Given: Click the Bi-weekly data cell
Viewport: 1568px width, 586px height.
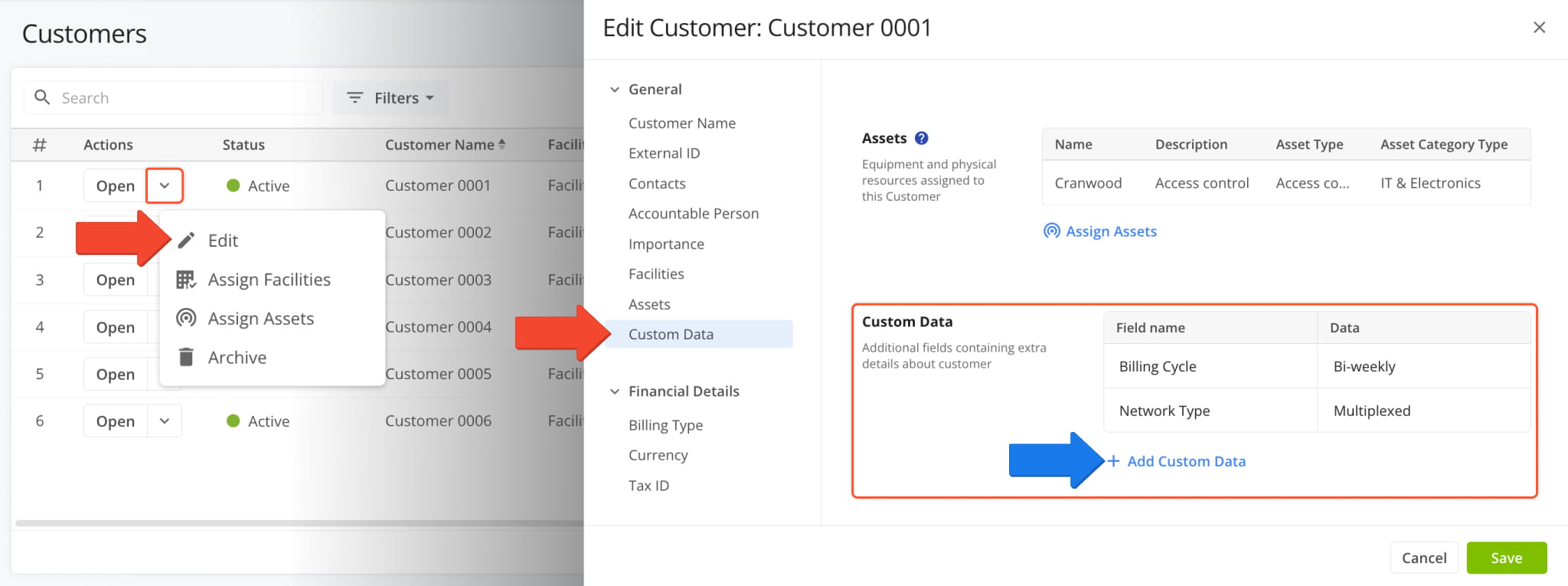Looking at the screenshot, I should pyautogui.click(x=1424, y=366).
